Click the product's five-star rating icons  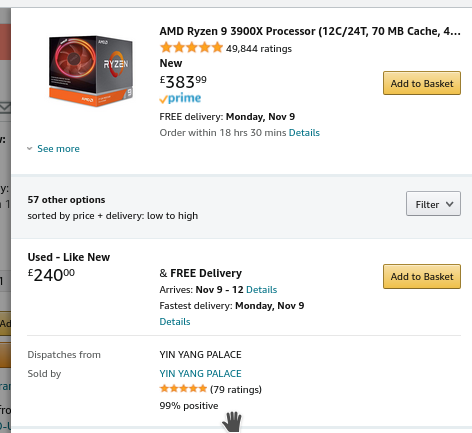[x=191, y=48]
